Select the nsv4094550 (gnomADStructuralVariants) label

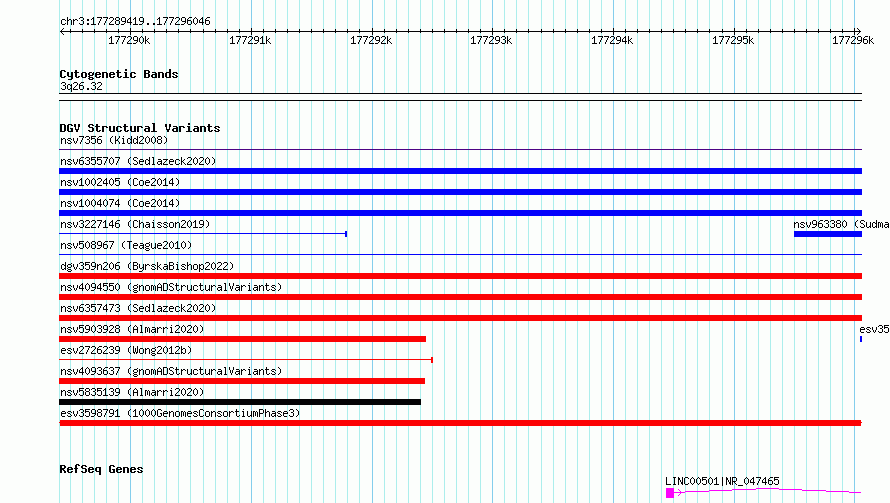[x=171, y=287]
